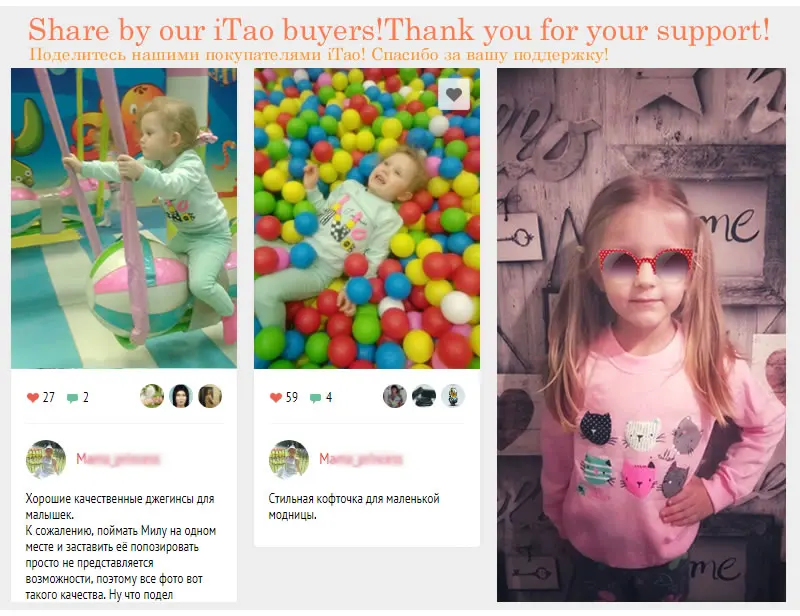Viewport: 800px width, 616px height.
Task: Open first liker avatar under ball pit post
Action: point(395,396)
